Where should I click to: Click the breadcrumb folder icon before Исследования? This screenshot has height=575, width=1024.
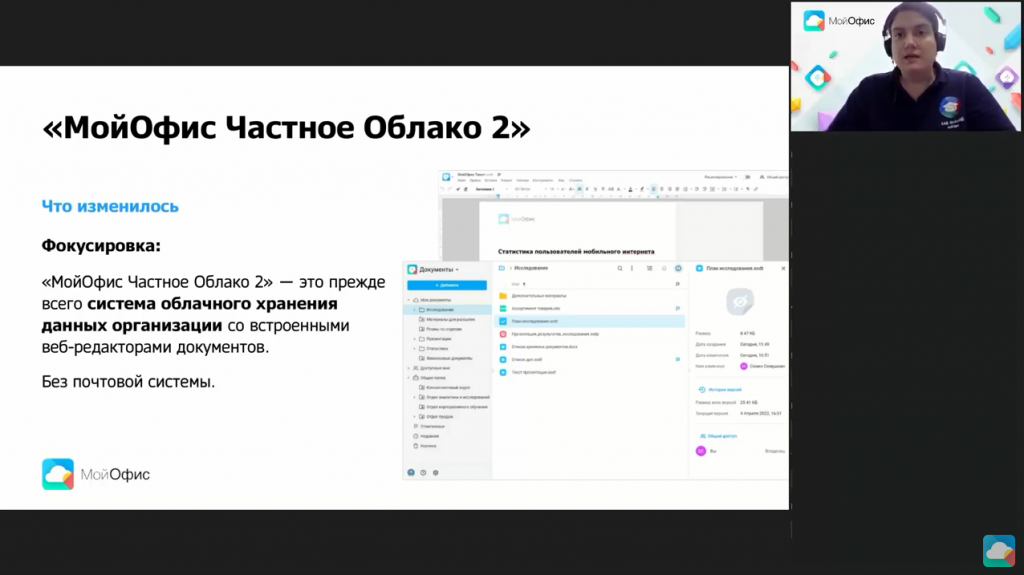pyautogui.click(x=502, y=268)
